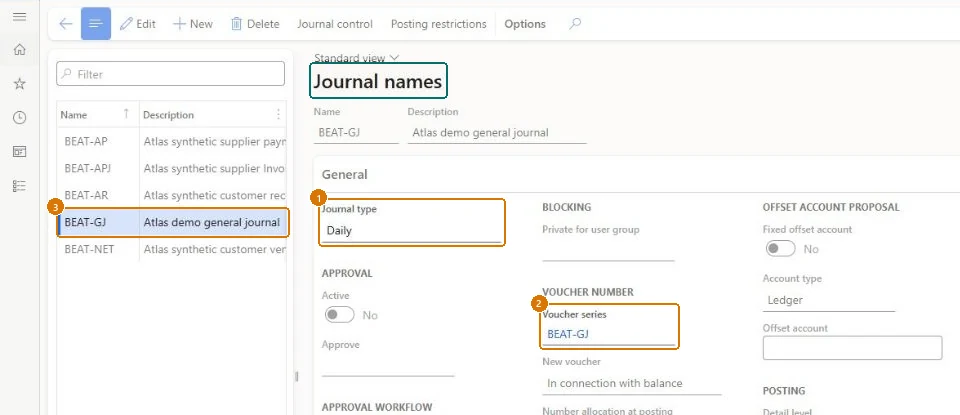960x415 pixels.
Task: Toggle the Approval Active switch
Action: pos(339,315)
